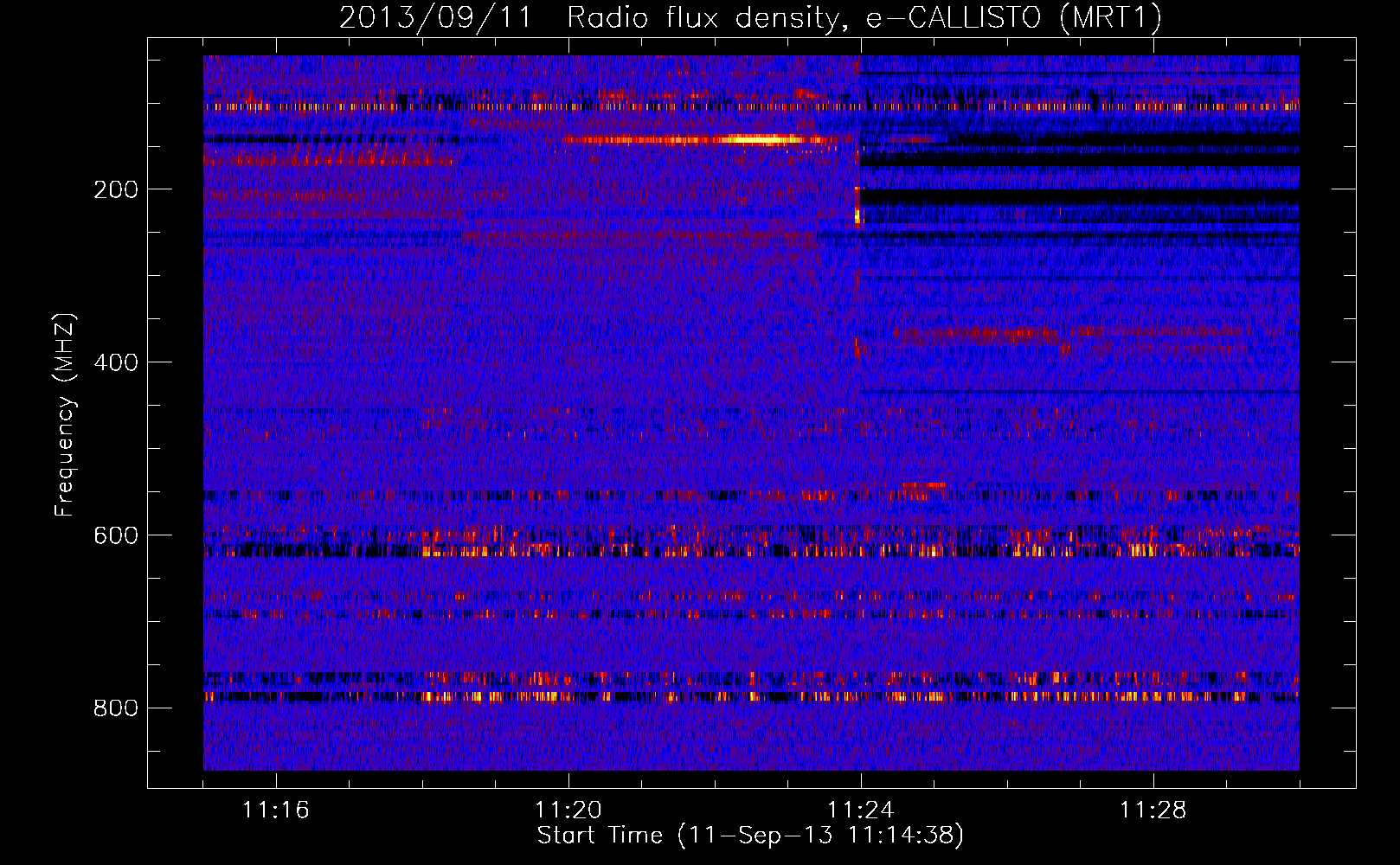This screenshot has height=865, width=1400.
Task: Click the '11:28' time tick label
Action: (1153, 811)
